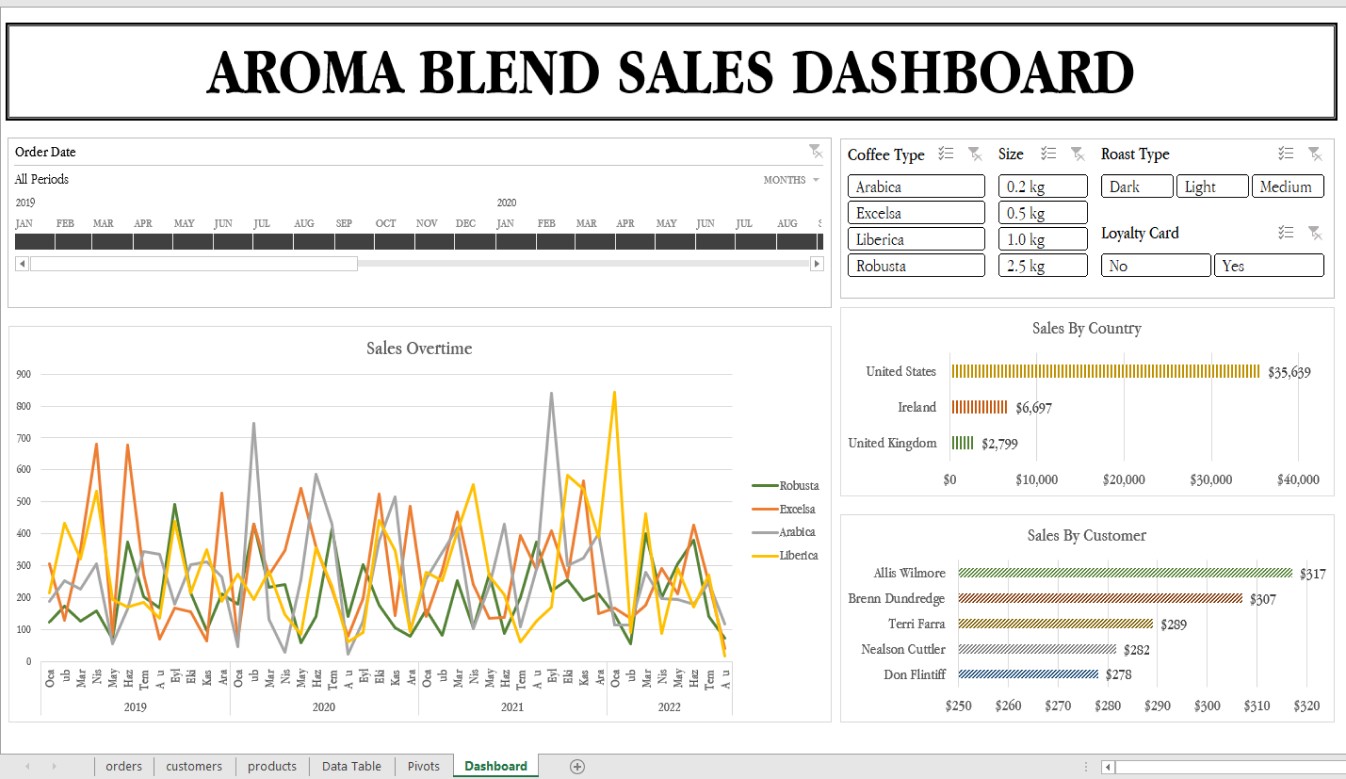
Task: Select the United Kingdom sales bar
Action: pyautogui.click(x=963, y=443)
